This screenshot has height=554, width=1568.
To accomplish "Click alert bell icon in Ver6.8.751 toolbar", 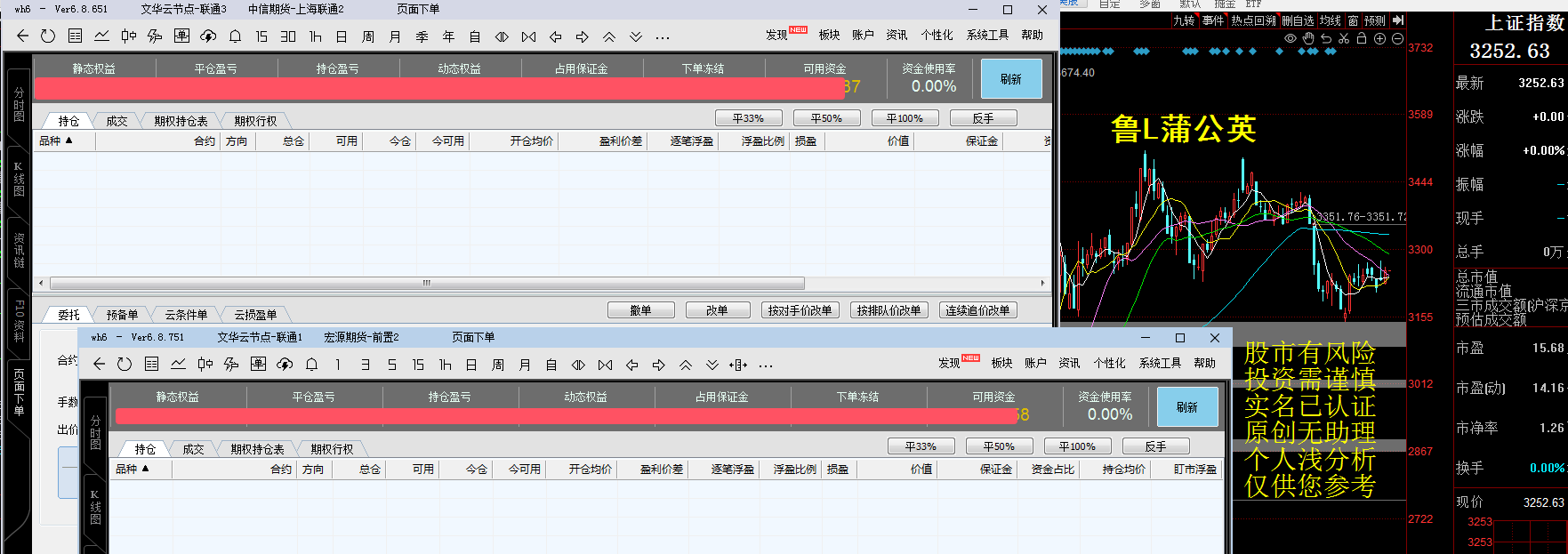I will (x=311, y=365).
